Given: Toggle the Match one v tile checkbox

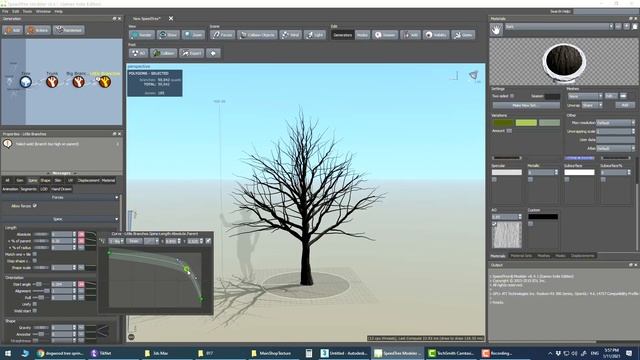Looking at the screenshot, I should click(x=35, y=254).
